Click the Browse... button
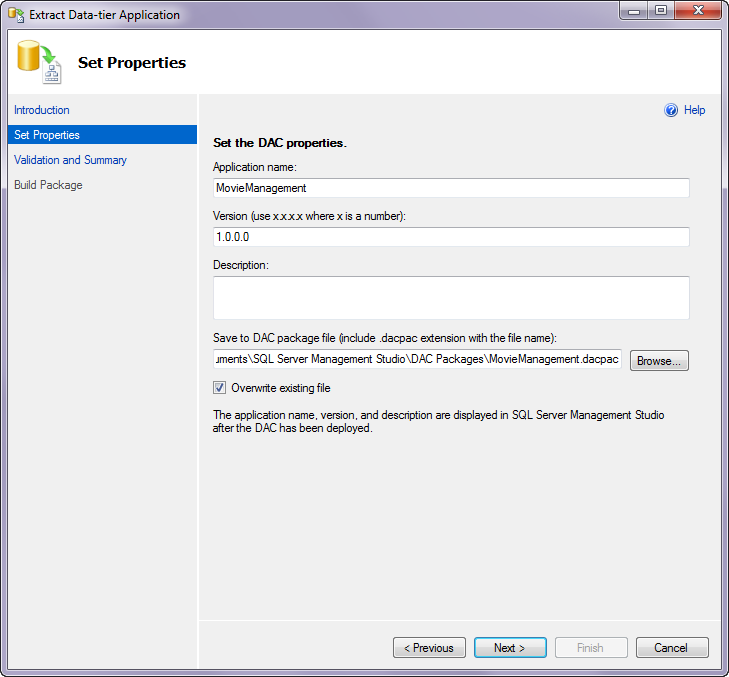The height and width of the screenshot is (677, 729). pos(659,361)
